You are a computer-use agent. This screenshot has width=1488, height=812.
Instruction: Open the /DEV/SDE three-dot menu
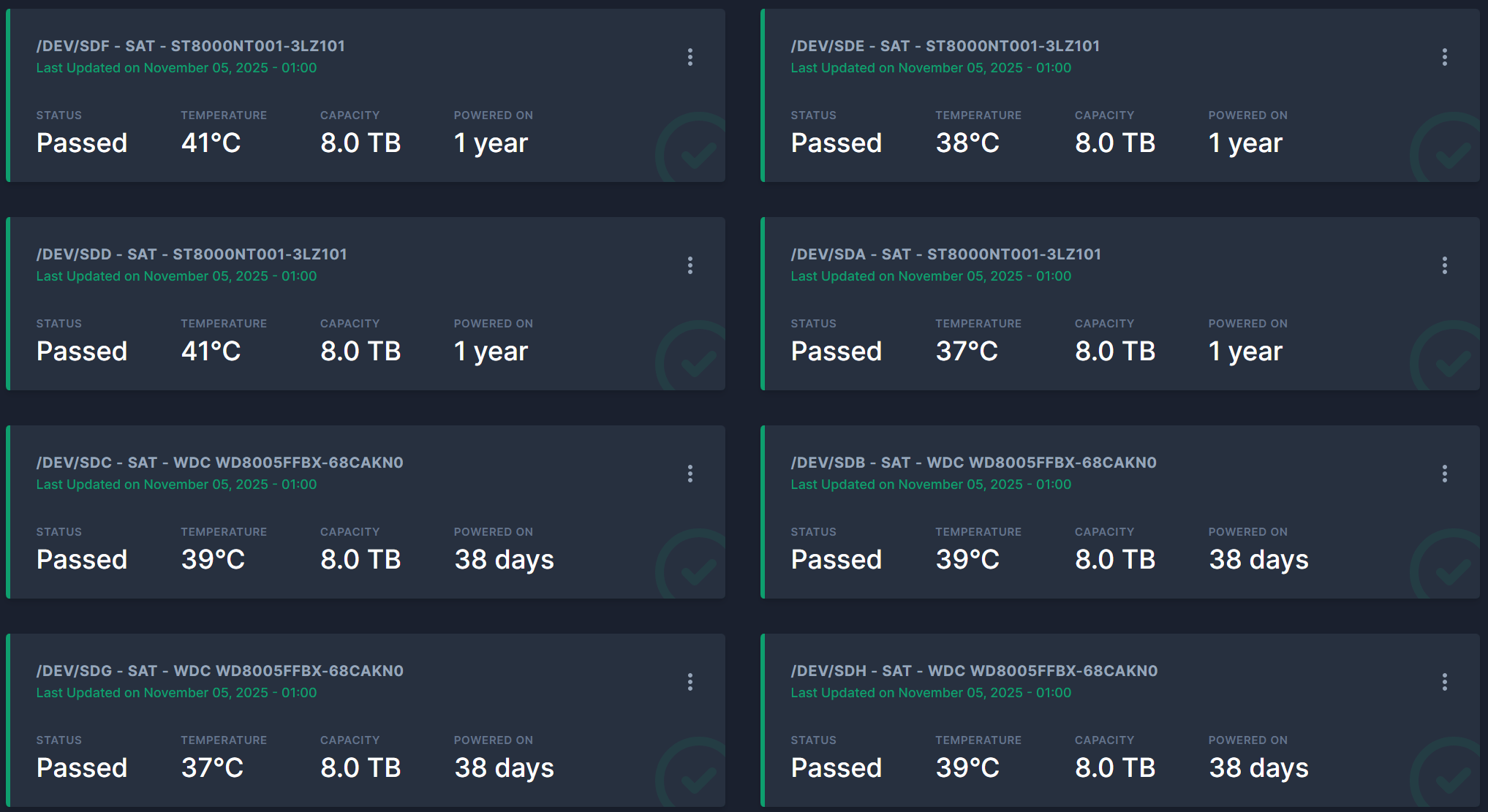click(1444, 57)
